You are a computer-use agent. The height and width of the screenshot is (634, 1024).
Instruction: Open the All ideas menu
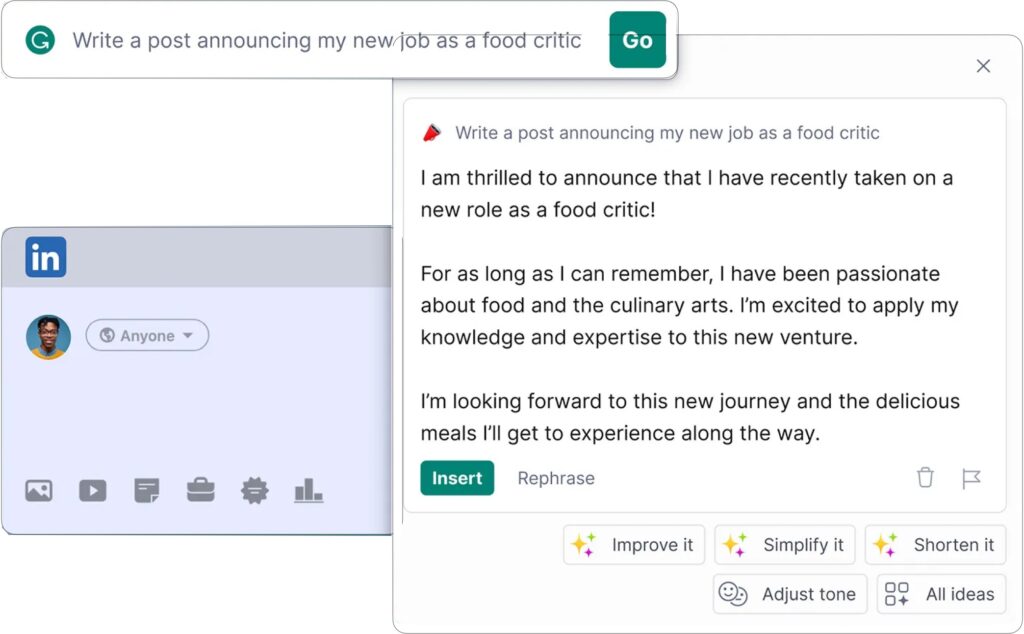tap(941, 594)
